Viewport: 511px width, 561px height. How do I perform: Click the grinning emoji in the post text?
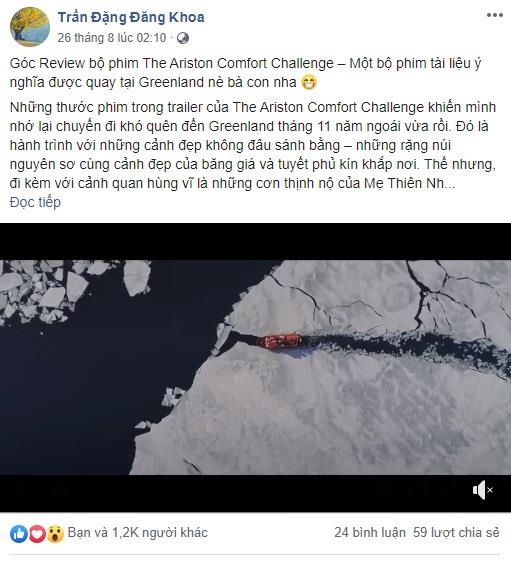(x=308, y=83)
